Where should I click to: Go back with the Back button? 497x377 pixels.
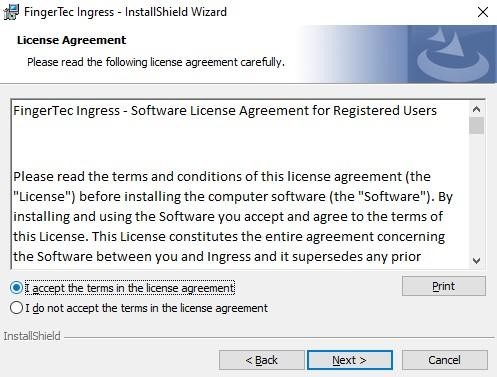[x=262, y=360]
